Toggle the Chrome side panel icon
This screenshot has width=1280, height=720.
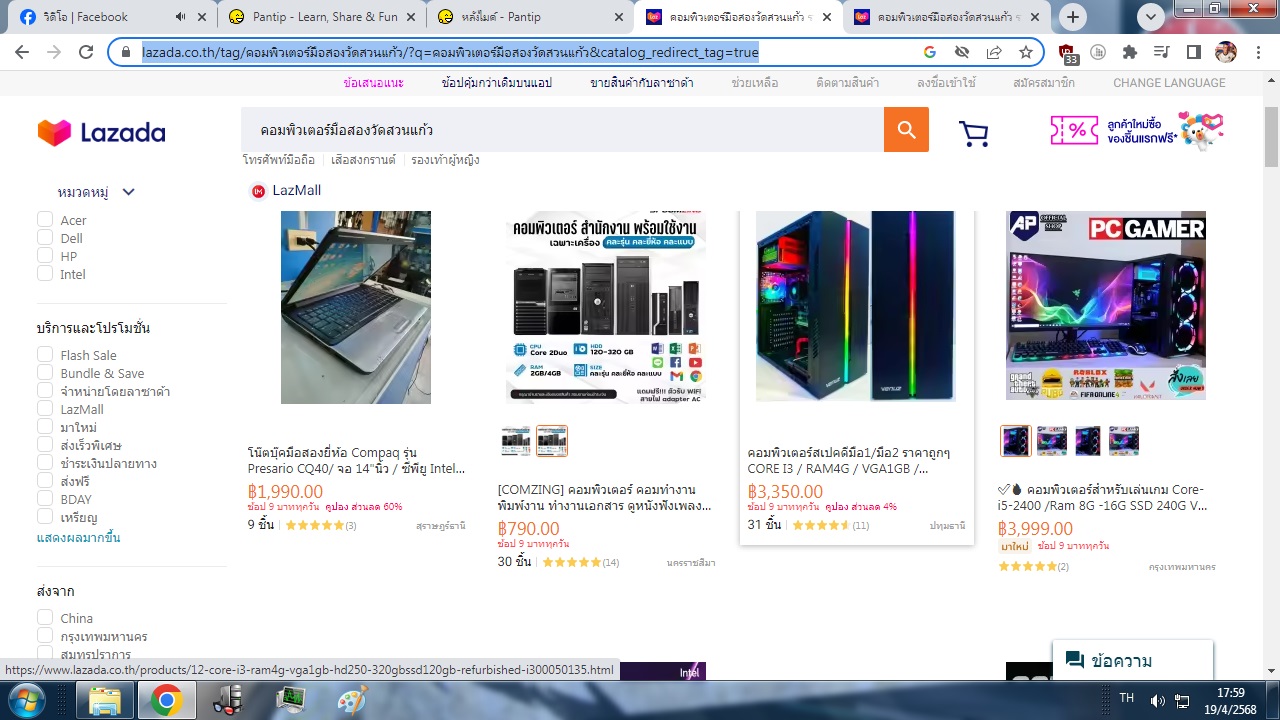coord(1194,52)
